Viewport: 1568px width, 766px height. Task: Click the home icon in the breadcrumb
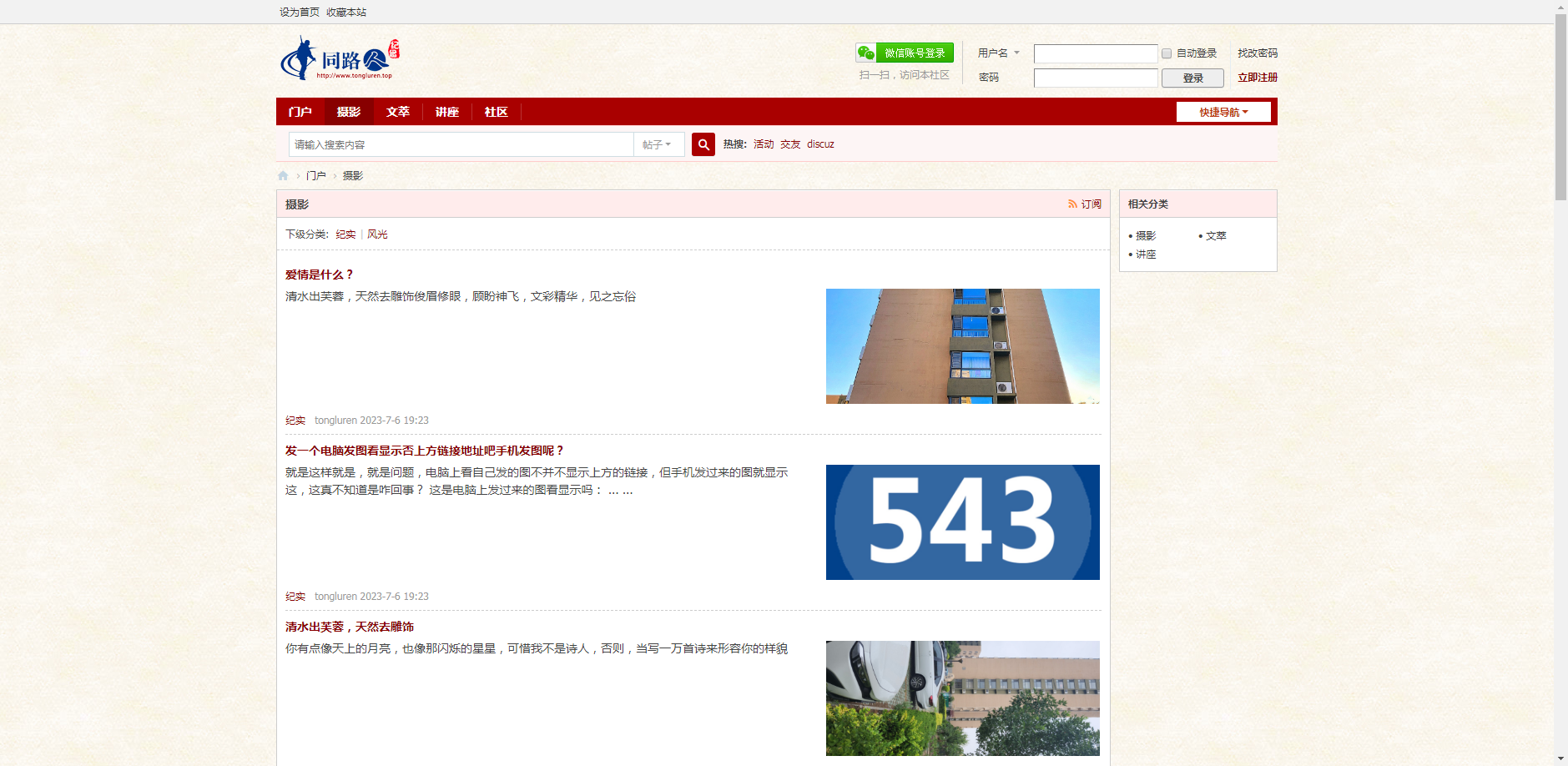tap(283, 175)
